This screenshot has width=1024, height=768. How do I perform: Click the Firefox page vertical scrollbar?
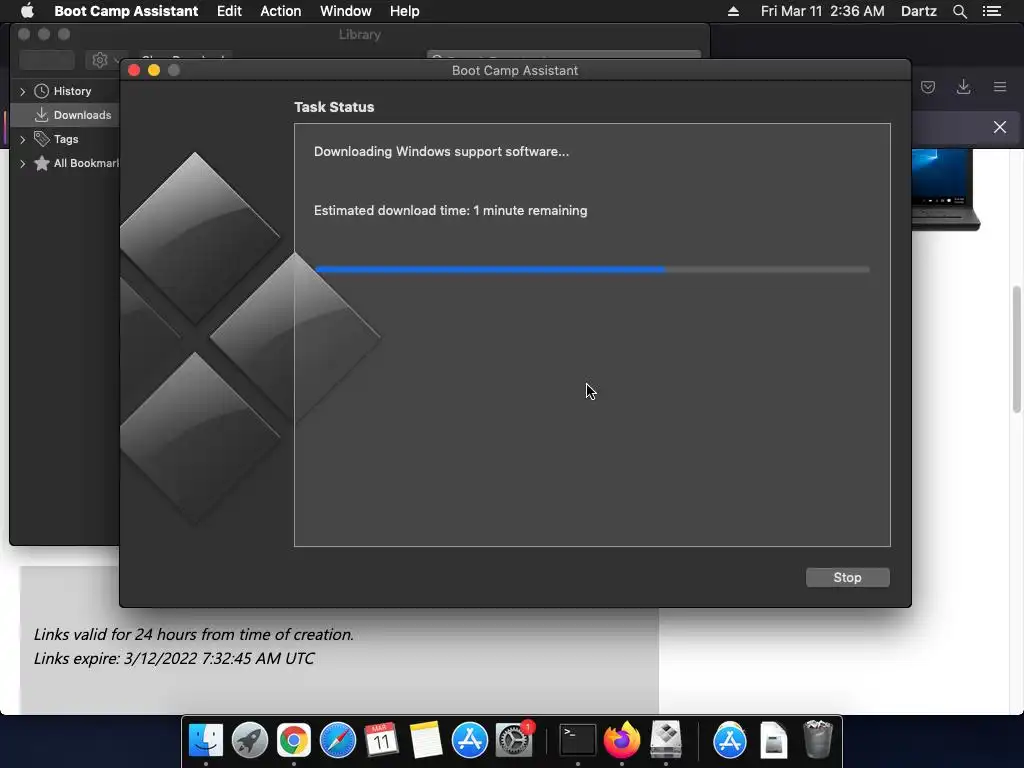pyautogui.click(x=1016, y=349)
